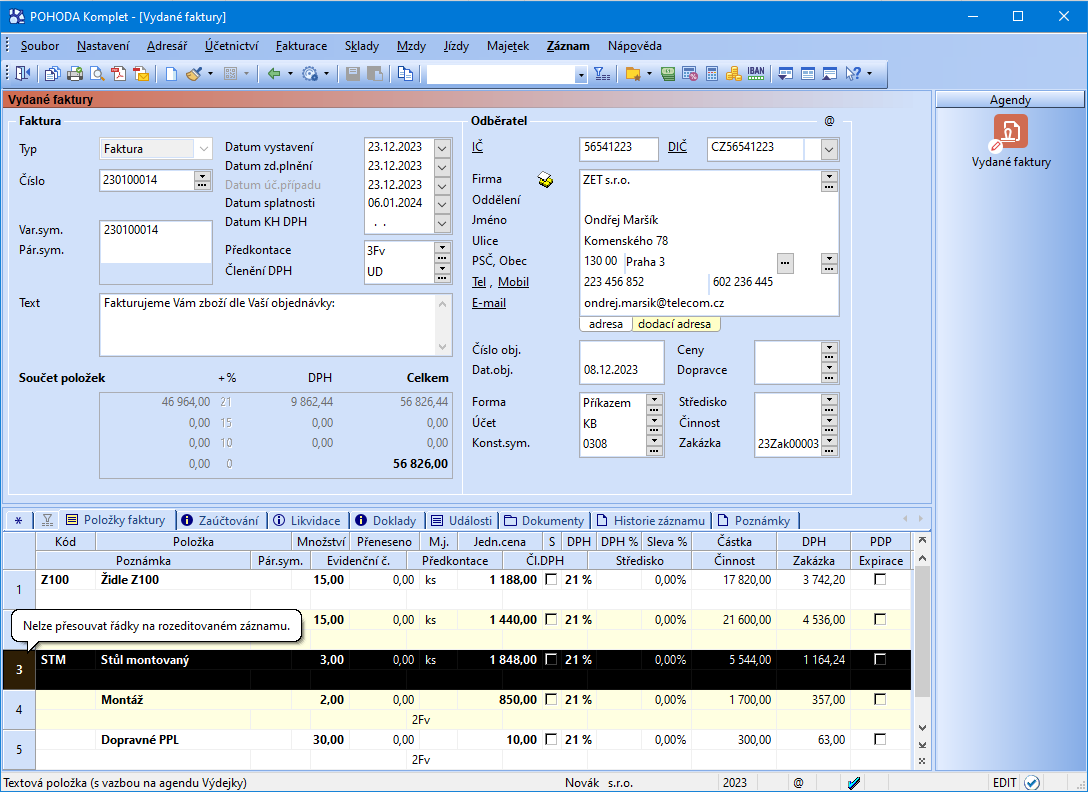Viewport: 1088px width, 792px height.
Task: Open the IBAN tool icon
Action: (756, 74)
